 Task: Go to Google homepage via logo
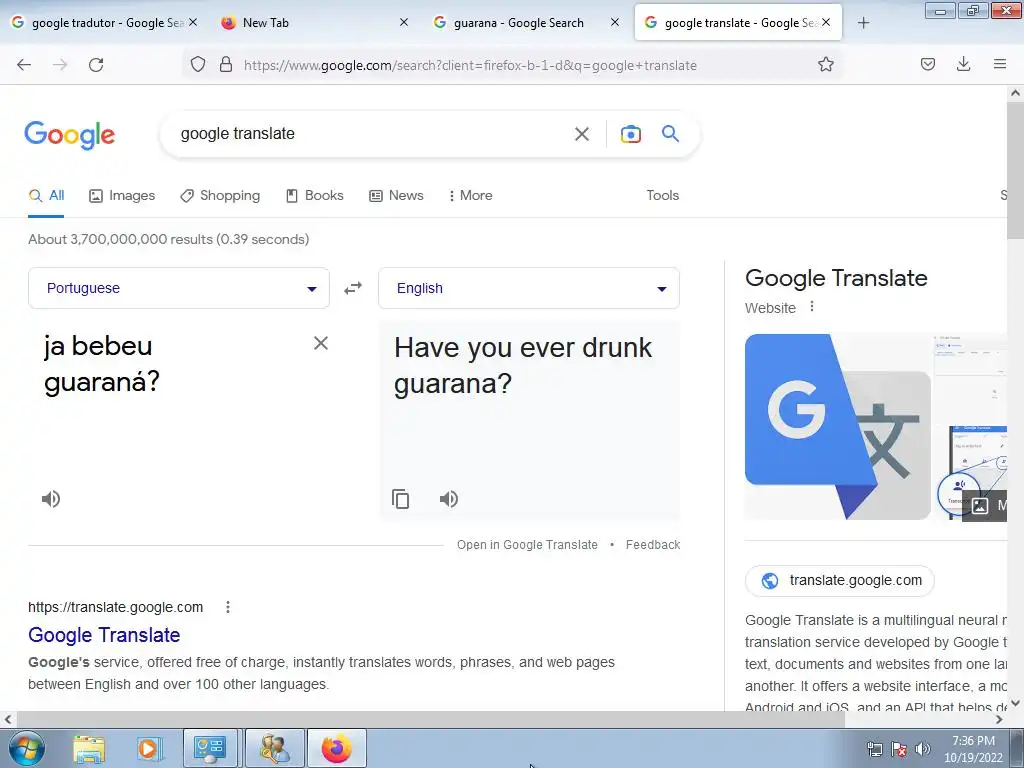click(70, 135)
